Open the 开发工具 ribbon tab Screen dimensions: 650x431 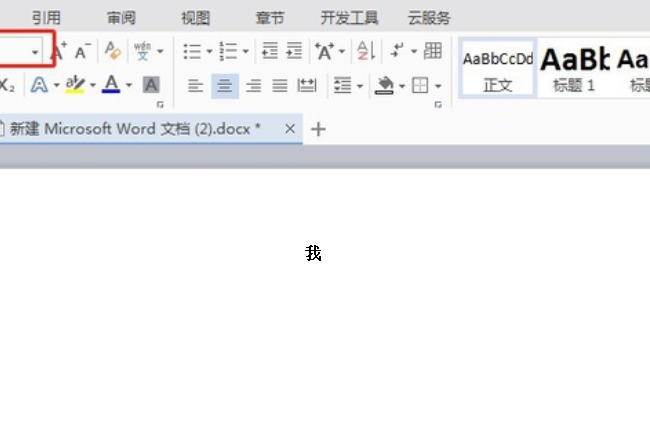pyautogui.click(x=349, y=18)
